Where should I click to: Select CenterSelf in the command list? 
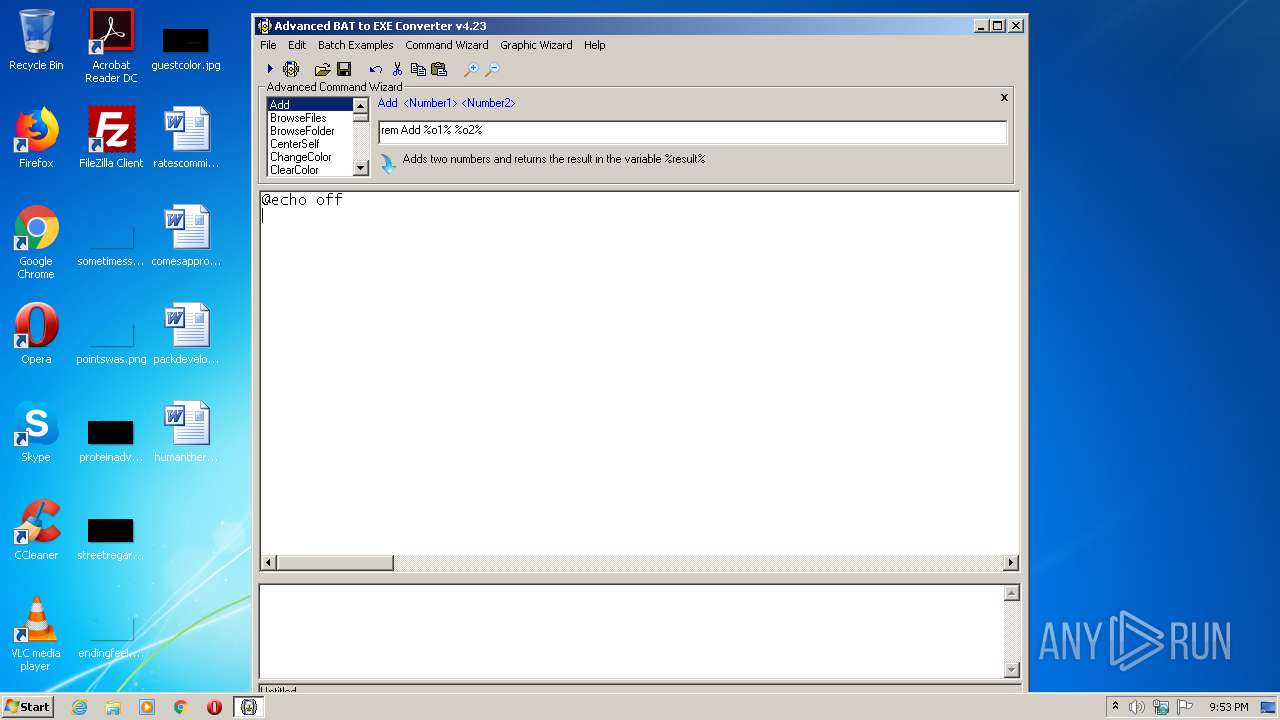click(x=310, y=144)
